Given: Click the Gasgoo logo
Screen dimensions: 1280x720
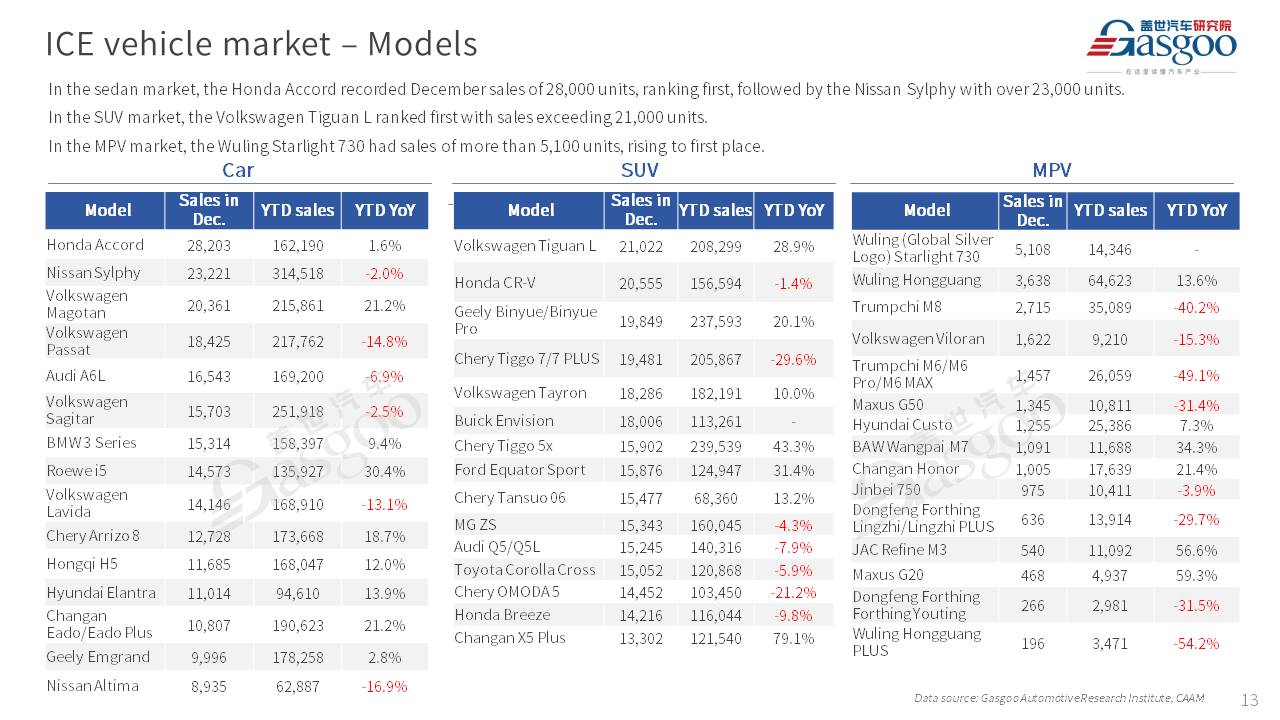Looking at the screenshot, I should pos(1161,45).
